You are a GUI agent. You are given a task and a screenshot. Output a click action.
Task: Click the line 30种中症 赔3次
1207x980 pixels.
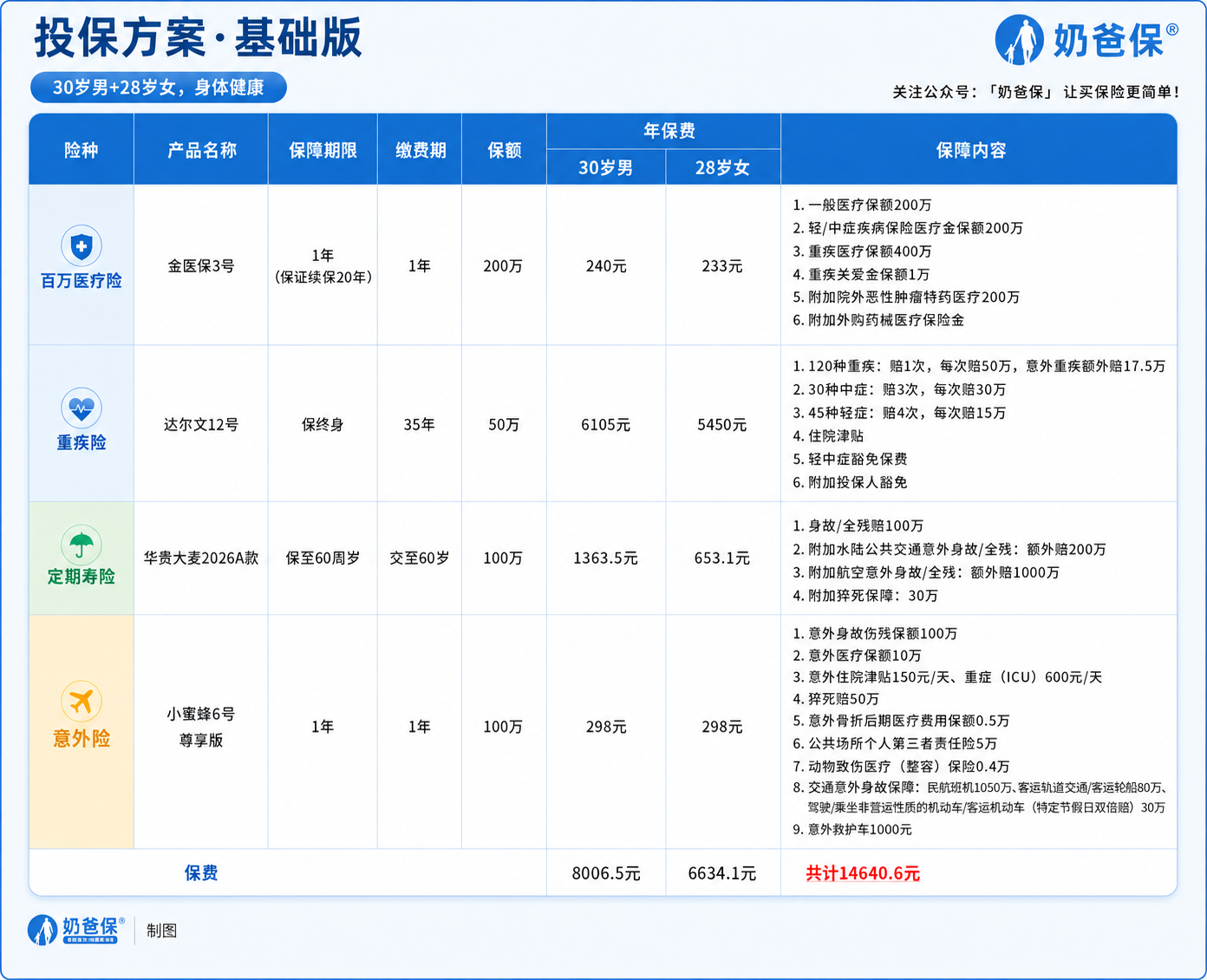pos(899,389)
